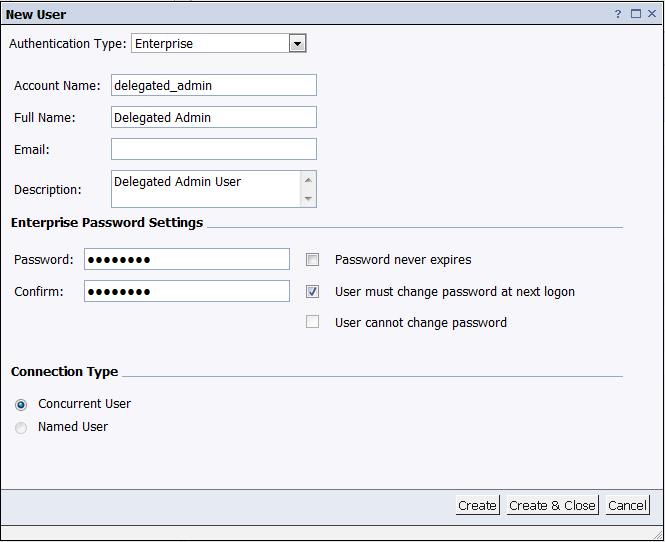Click the Account Name field

pyautogui.click(x=213, y=85)
